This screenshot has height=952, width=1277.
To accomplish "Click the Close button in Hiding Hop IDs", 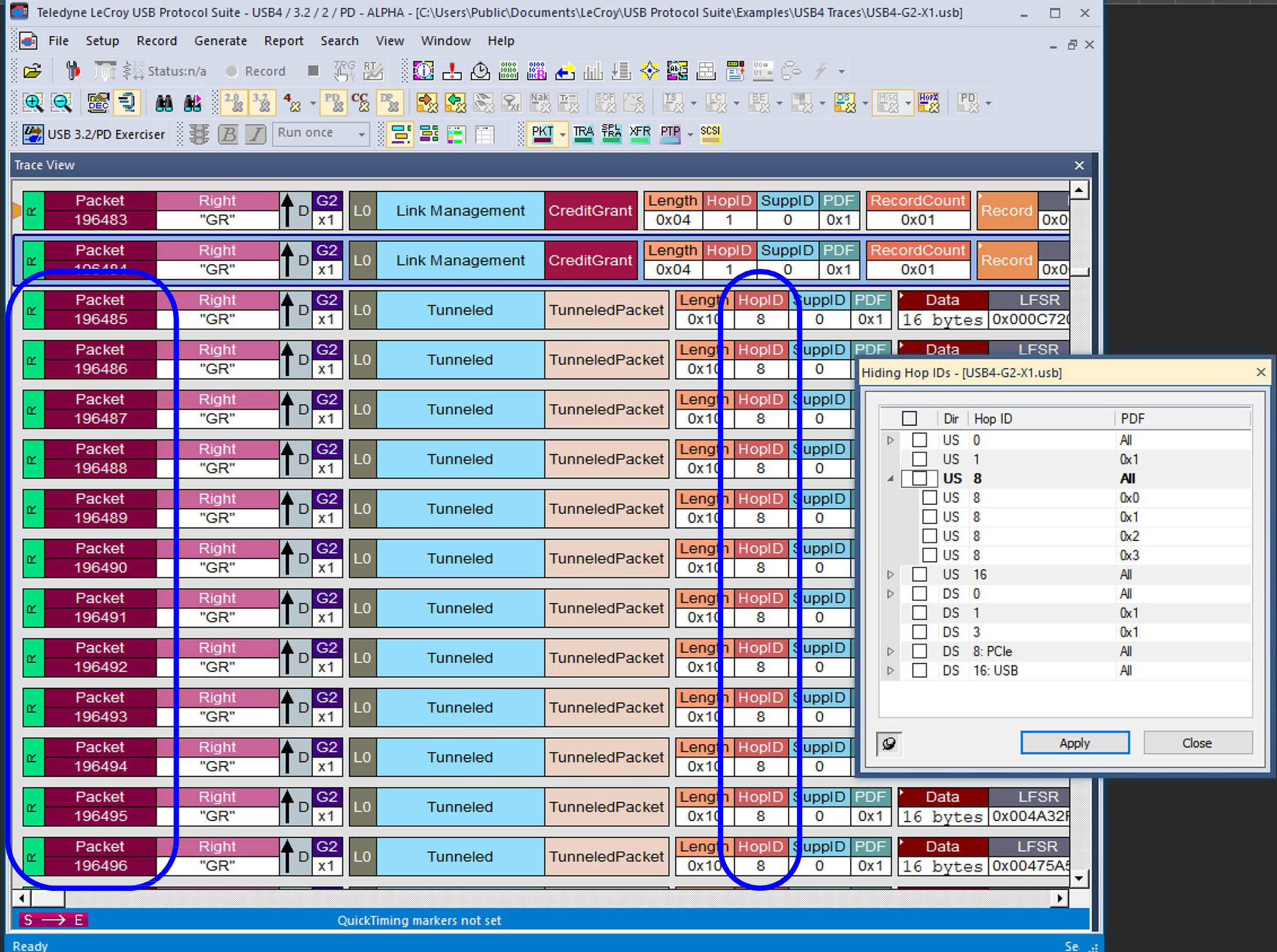I will click(x=1197, y=743).
